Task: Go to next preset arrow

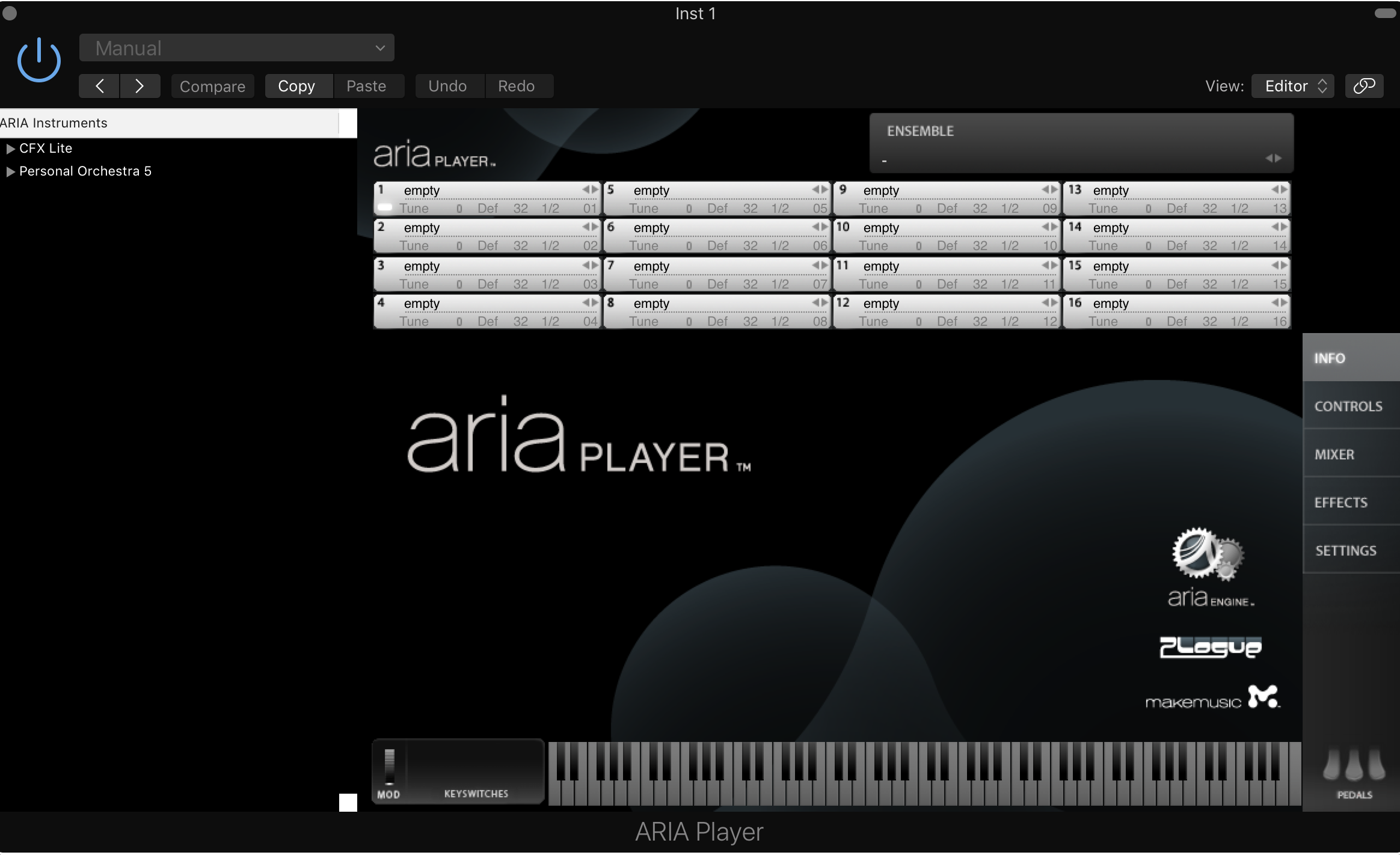Action: 140,86
